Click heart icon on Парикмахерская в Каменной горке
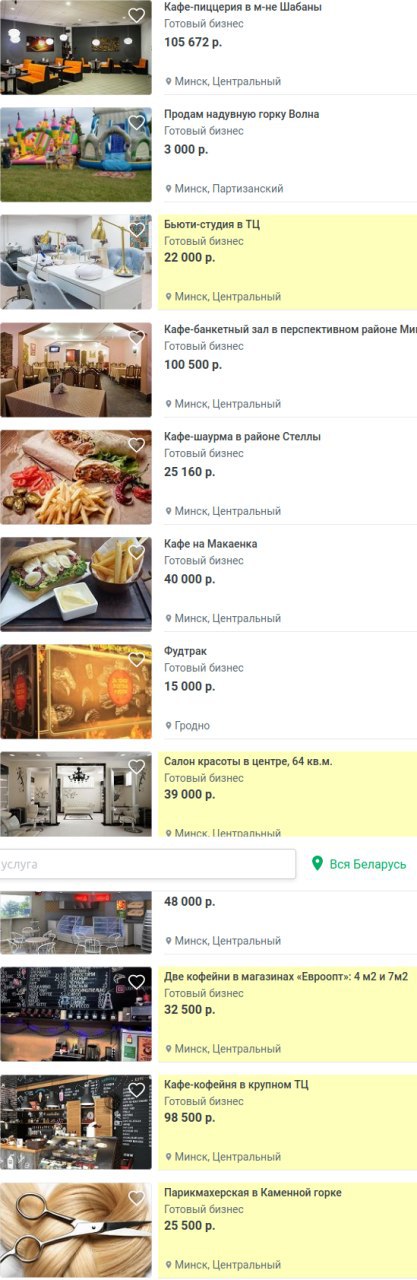The width and height of the screenshot is (417, 1280). click(x=137, y=1198)
